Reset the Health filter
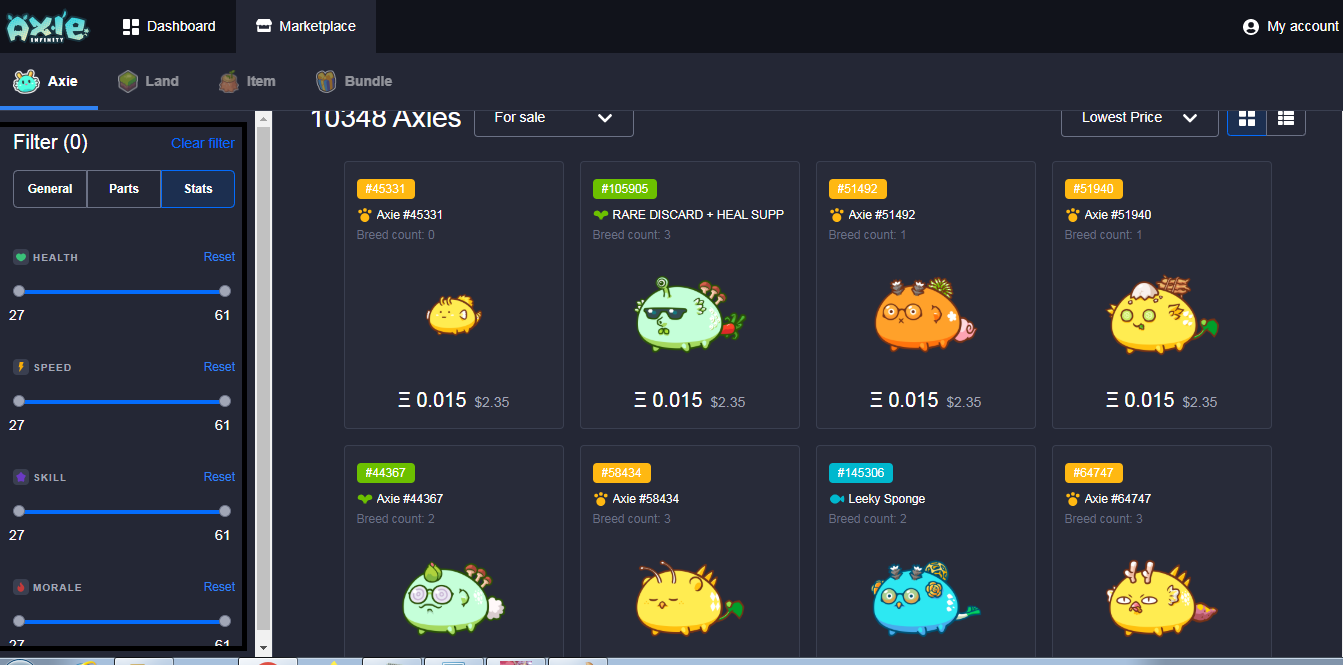This screenshot has width=1343, height=665. tap(219, 257)
